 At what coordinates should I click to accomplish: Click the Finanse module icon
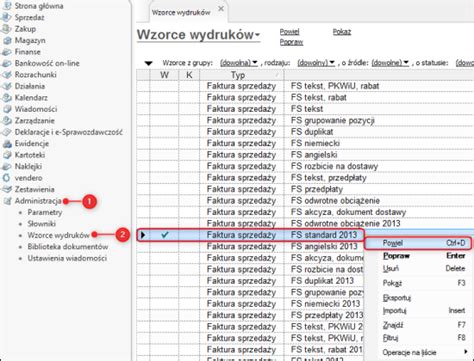[x=7, y=52]
